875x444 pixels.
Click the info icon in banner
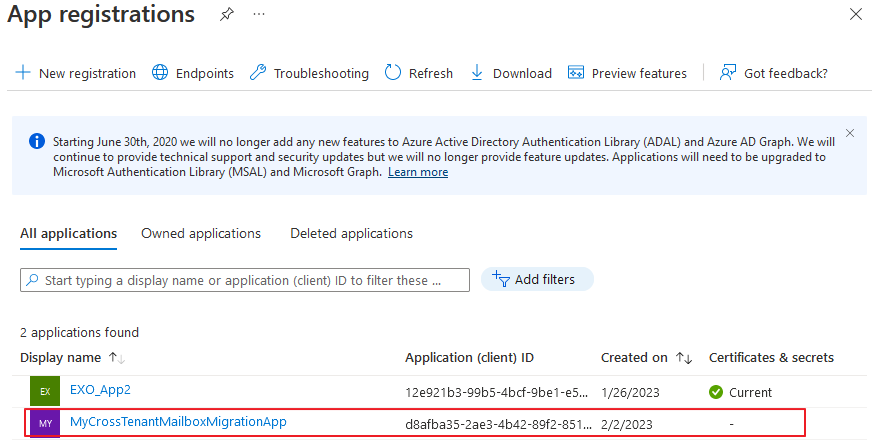pyautogui.click(x=37, y=141)
